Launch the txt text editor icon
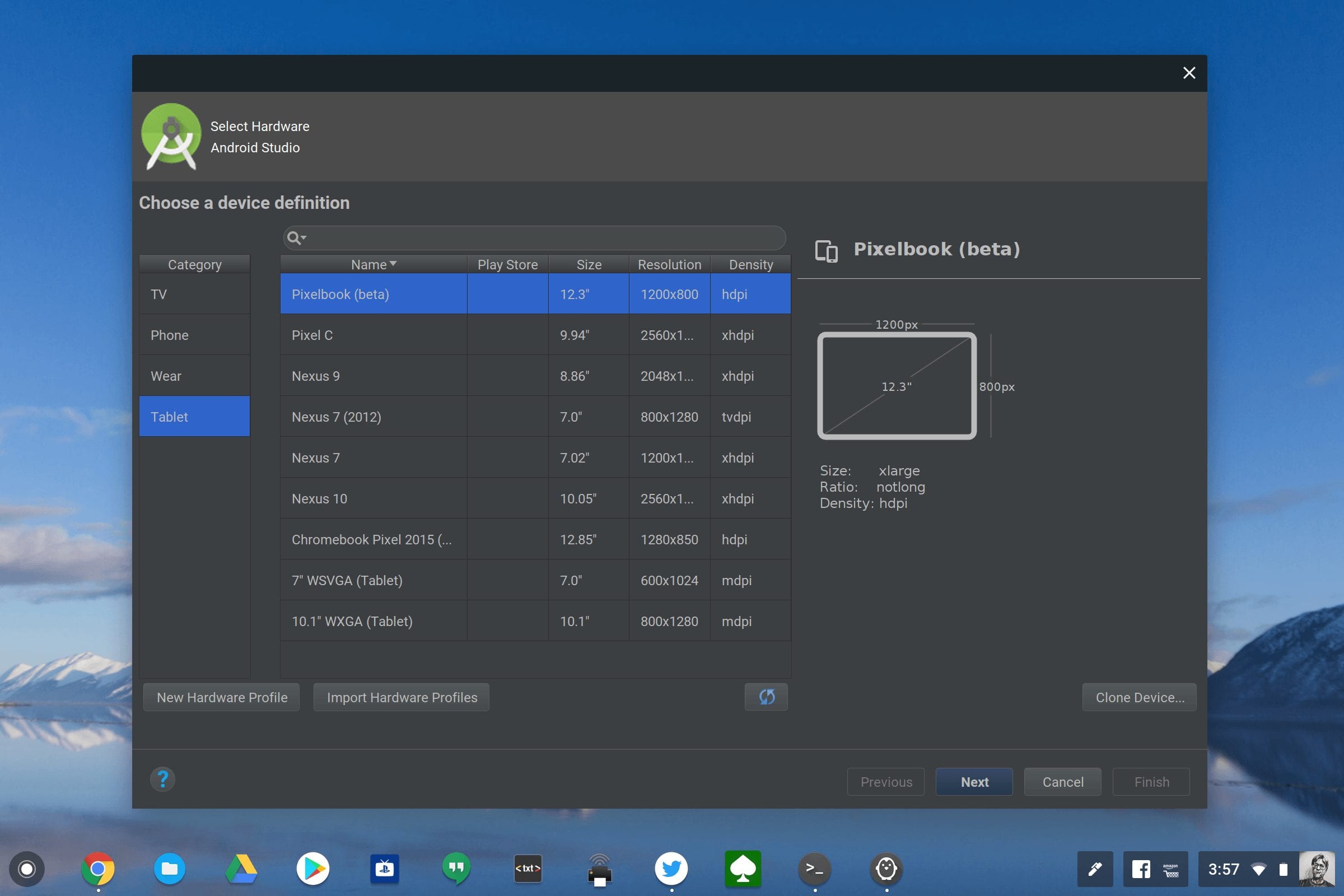 [x=528, y=869]
